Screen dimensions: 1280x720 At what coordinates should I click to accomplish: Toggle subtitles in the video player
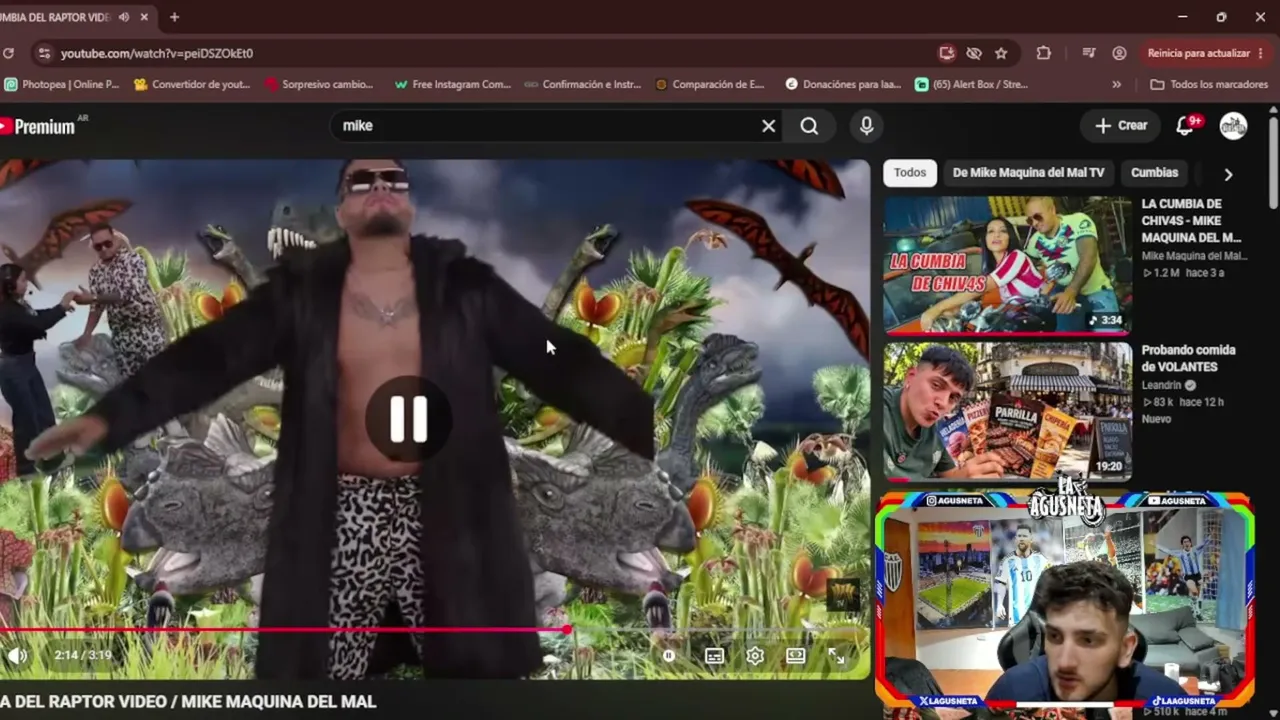pyautogui.click(x=714, y=656)
